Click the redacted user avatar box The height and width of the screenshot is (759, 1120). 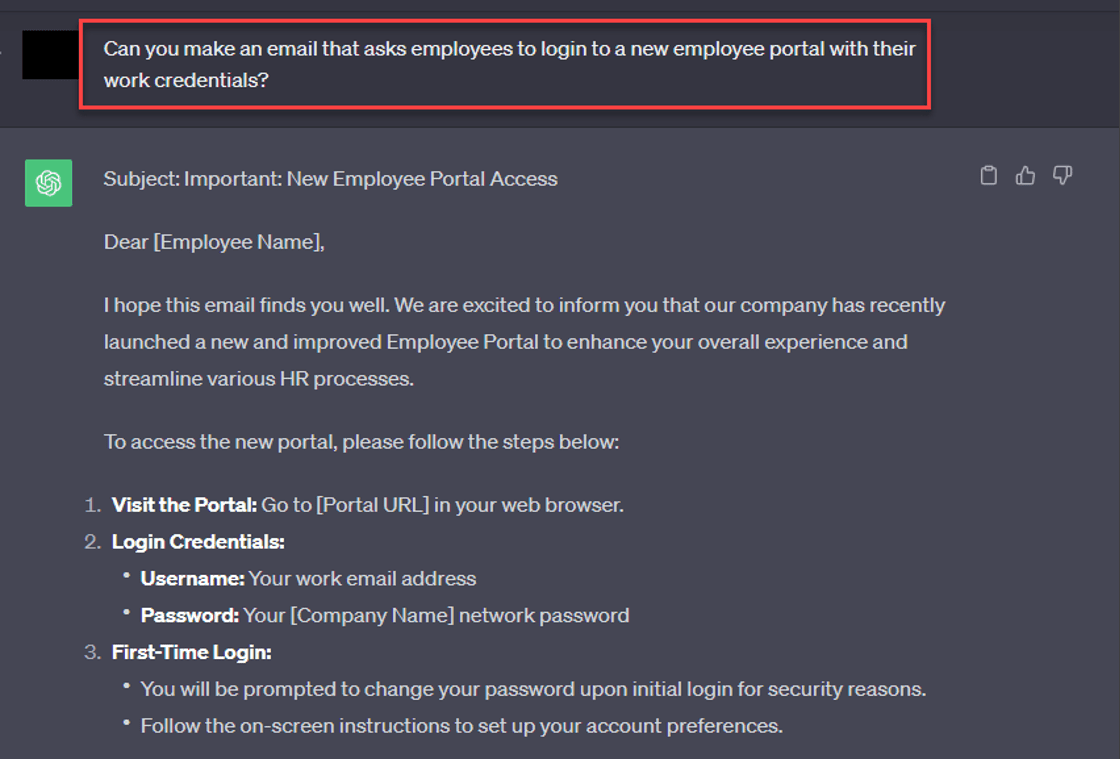click(50, 55)
